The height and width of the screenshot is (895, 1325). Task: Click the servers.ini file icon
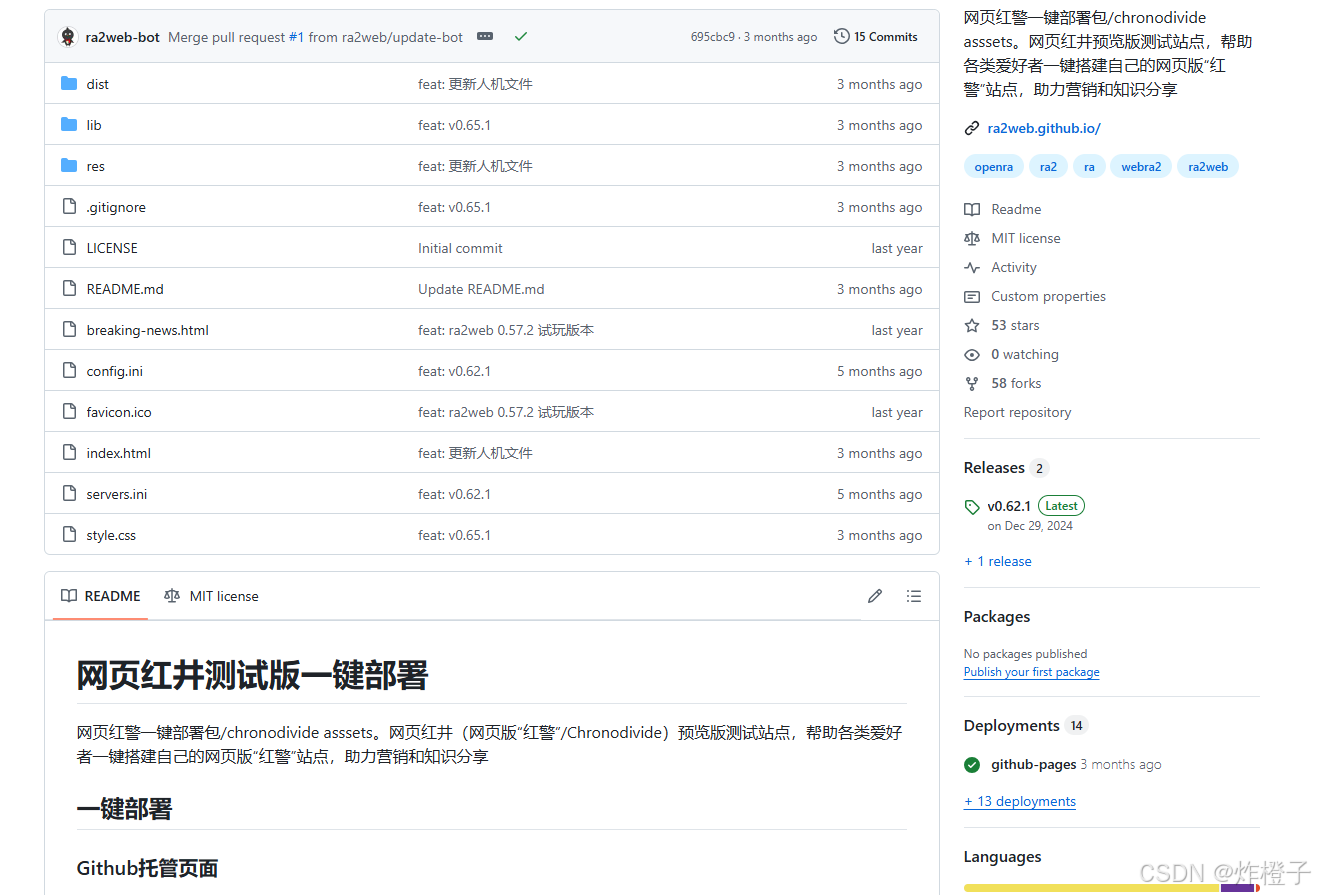(69, 494)
